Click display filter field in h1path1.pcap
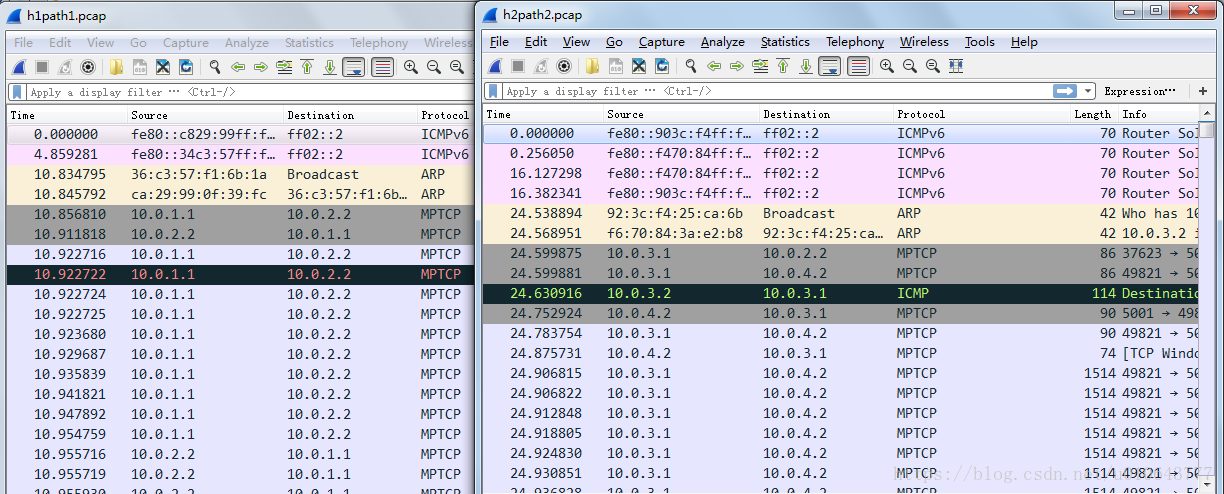1224x494 pixels. click(250, 92)
